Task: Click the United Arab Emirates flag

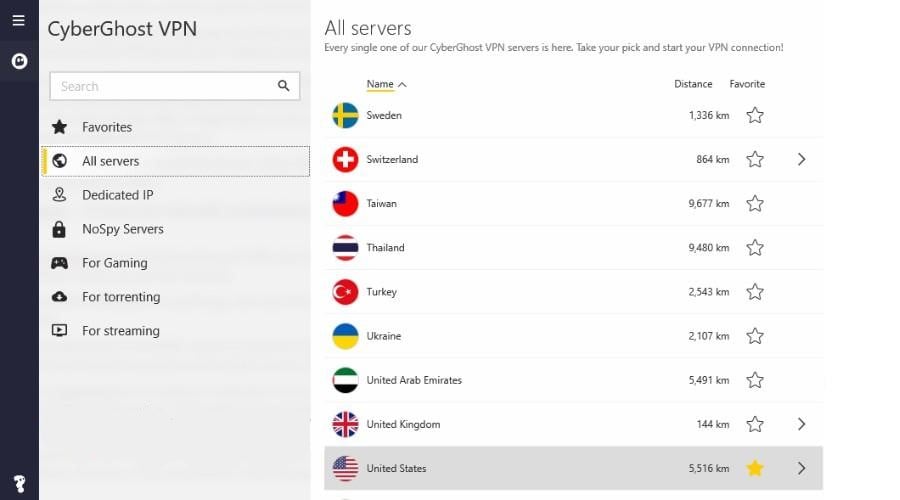Action: click(x=345, y=380)
